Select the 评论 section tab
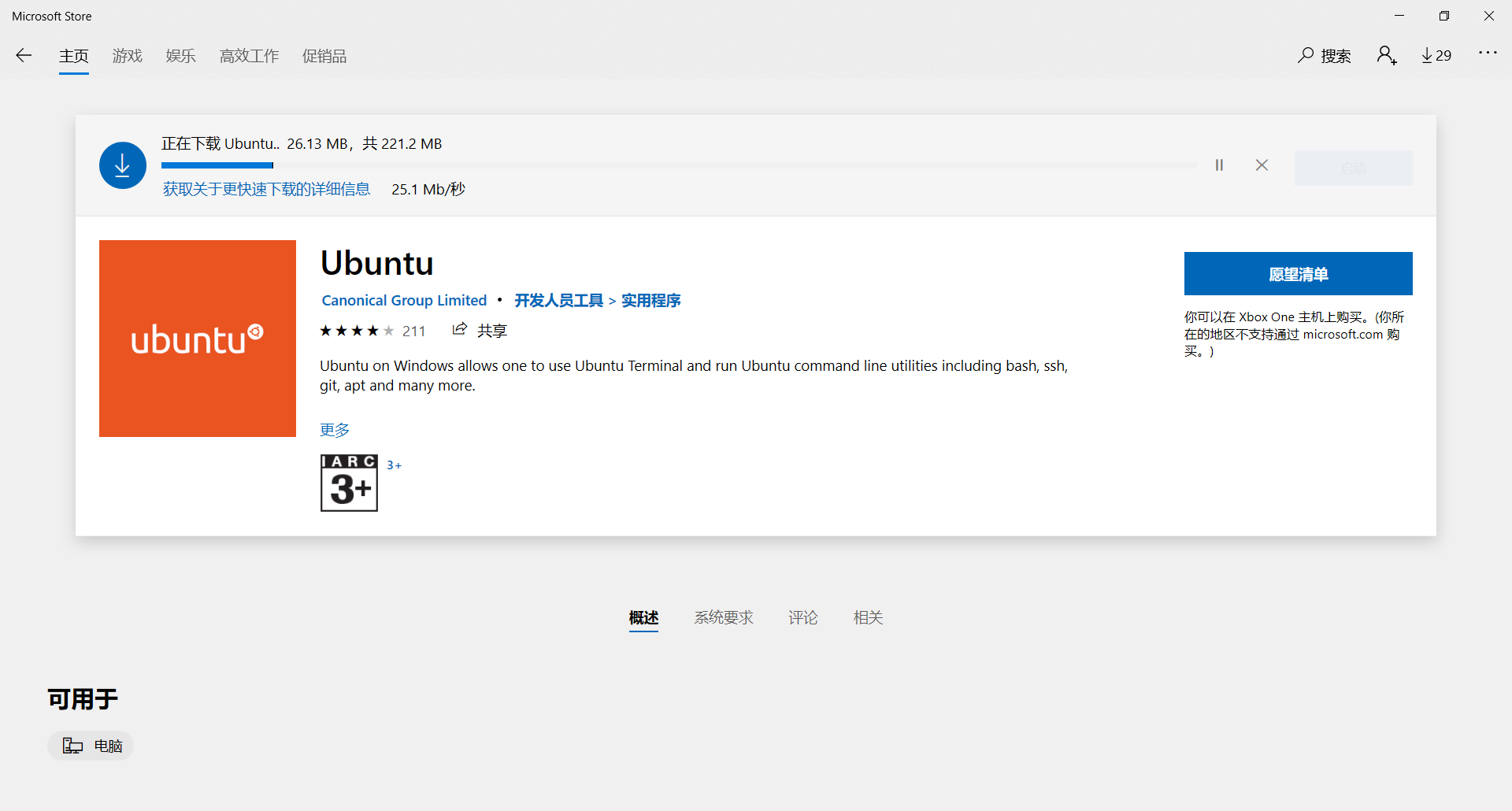Viewport: 1512px width, 811px height. click(803, 617)
